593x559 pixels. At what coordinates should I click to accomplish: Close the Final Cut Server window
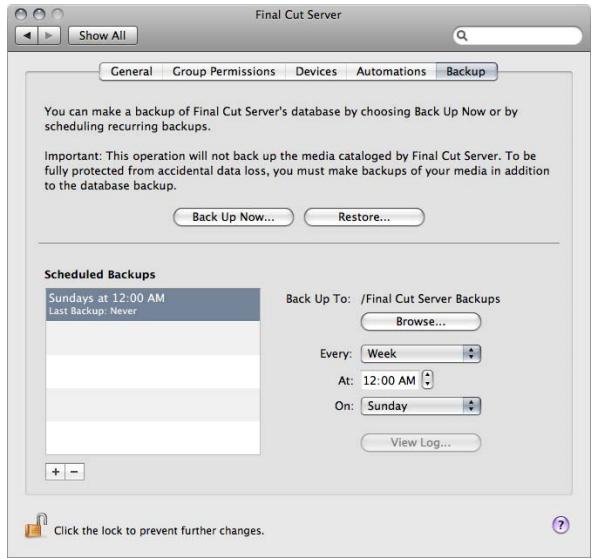point(21,14)
